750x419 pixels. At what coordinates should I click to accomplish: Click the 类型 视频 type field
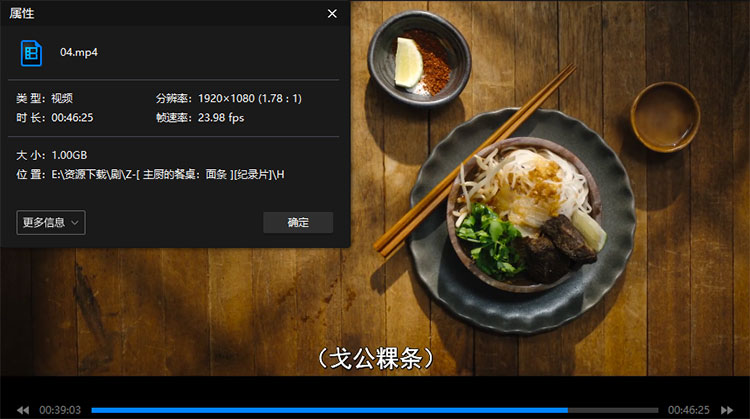(x=61, y=98)
